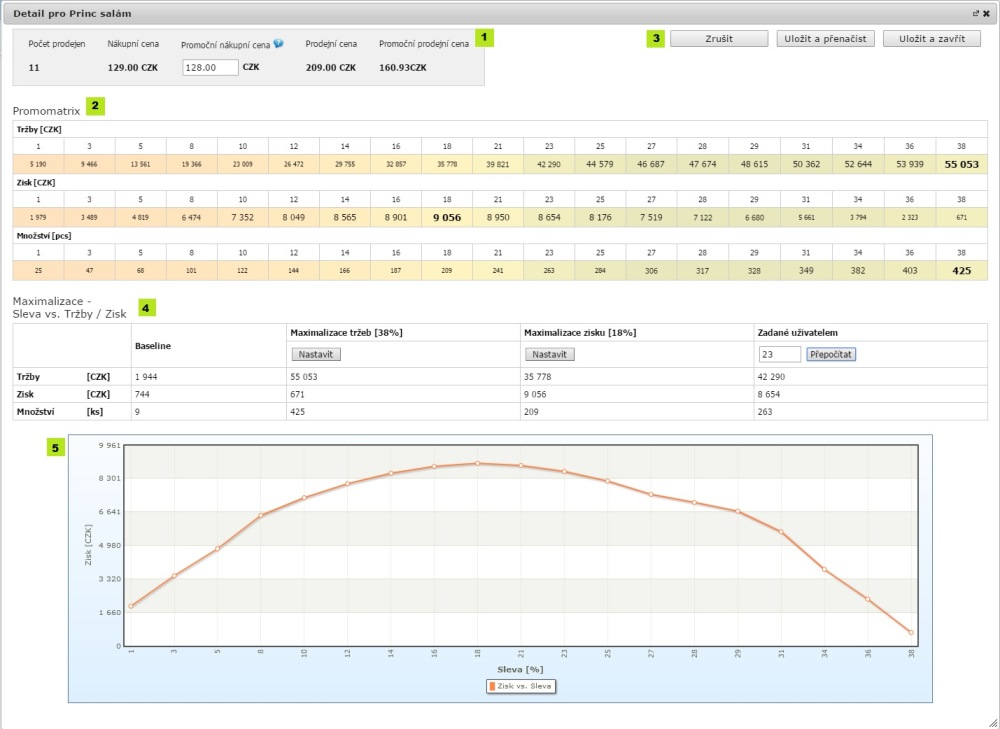Click the Zadané uživatelem discount input

[780, 354]
